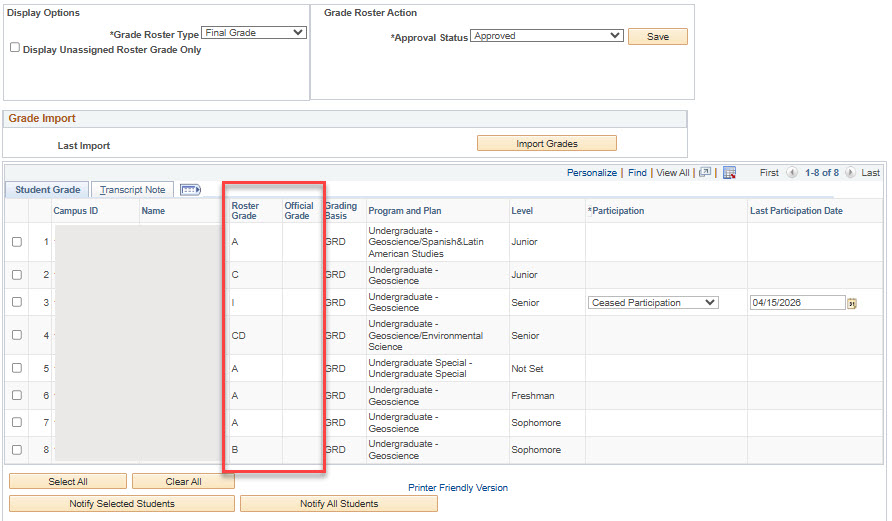Sort by Level column header

click(522, 210)
